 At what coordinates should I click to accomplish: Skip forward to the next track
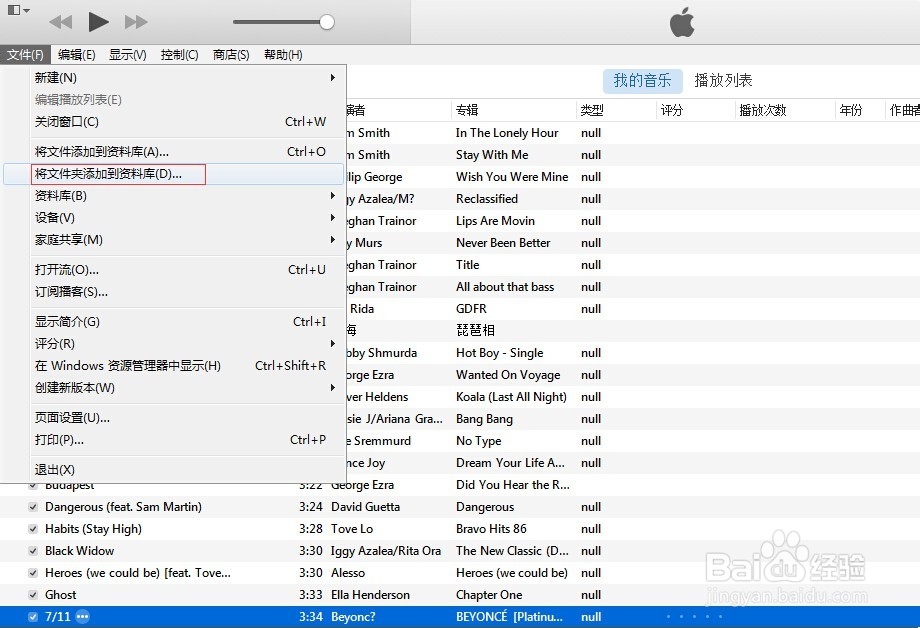[135, 21]
